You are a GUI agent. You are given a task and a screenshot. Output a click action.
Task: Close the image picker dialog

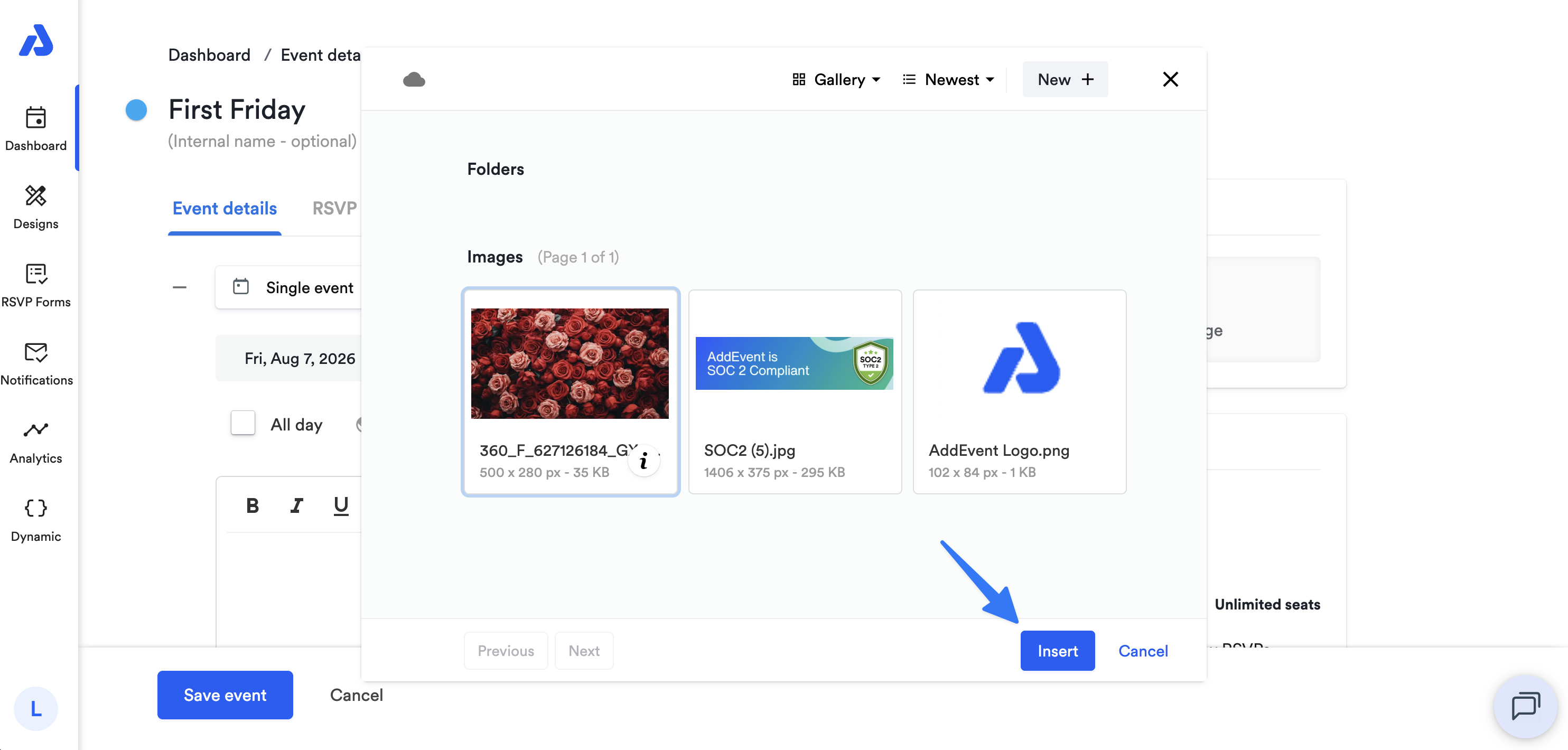click(x=1170, y=79)
